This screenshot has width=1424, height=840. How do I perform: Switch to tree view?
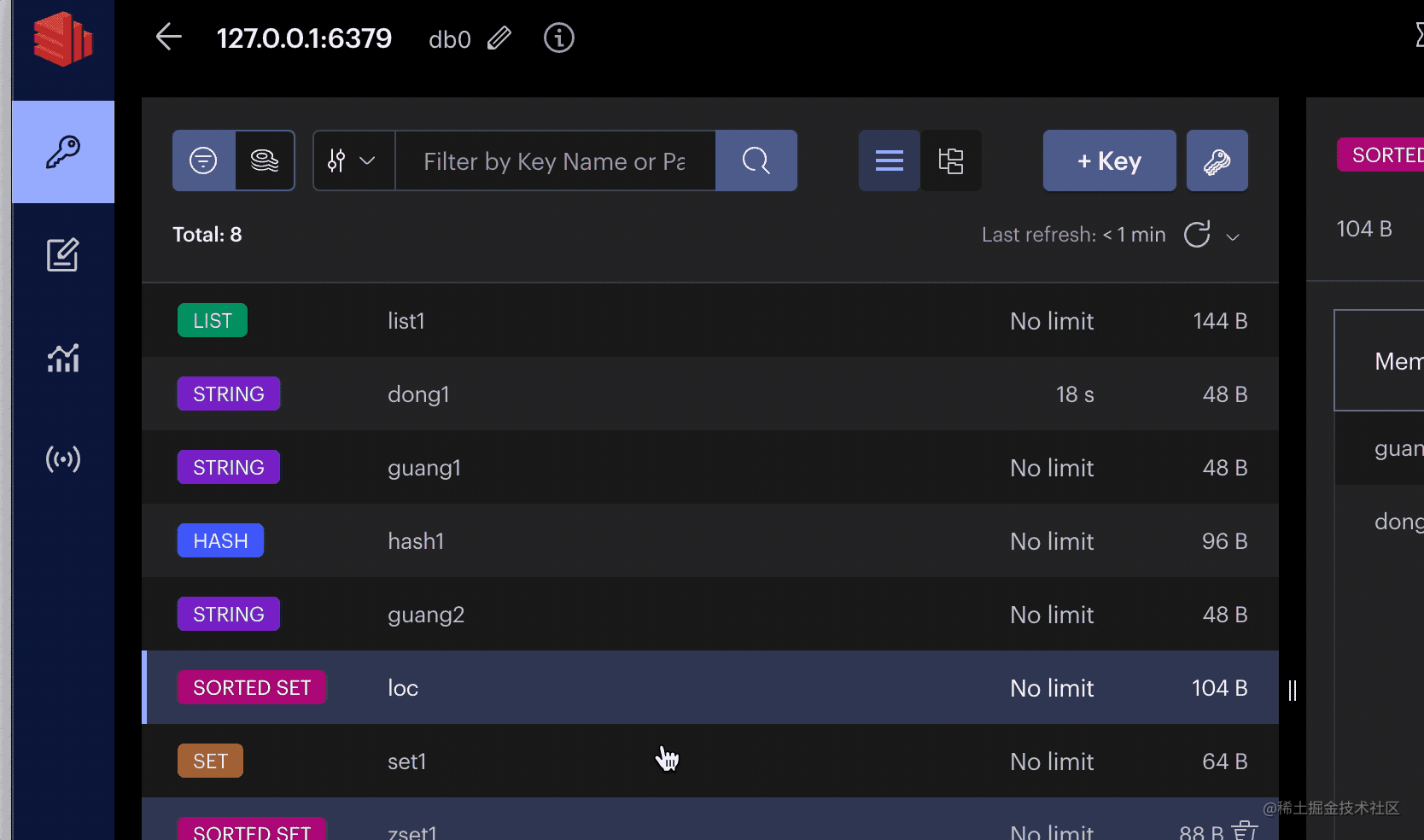tap(950, 160)
